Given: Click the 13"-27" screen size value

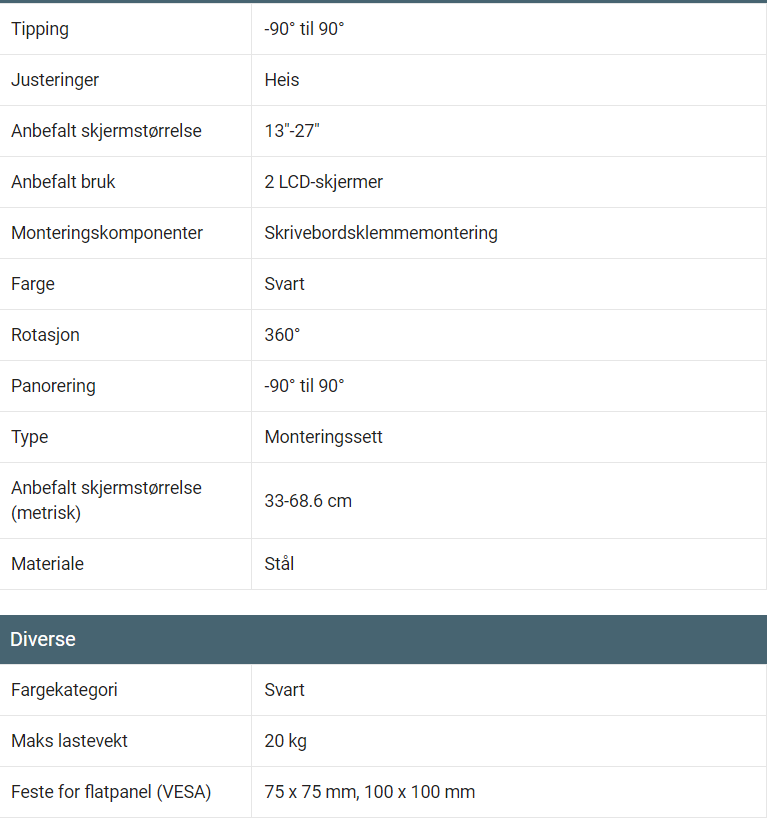Looking at the screenshot, I should [292, 131].
